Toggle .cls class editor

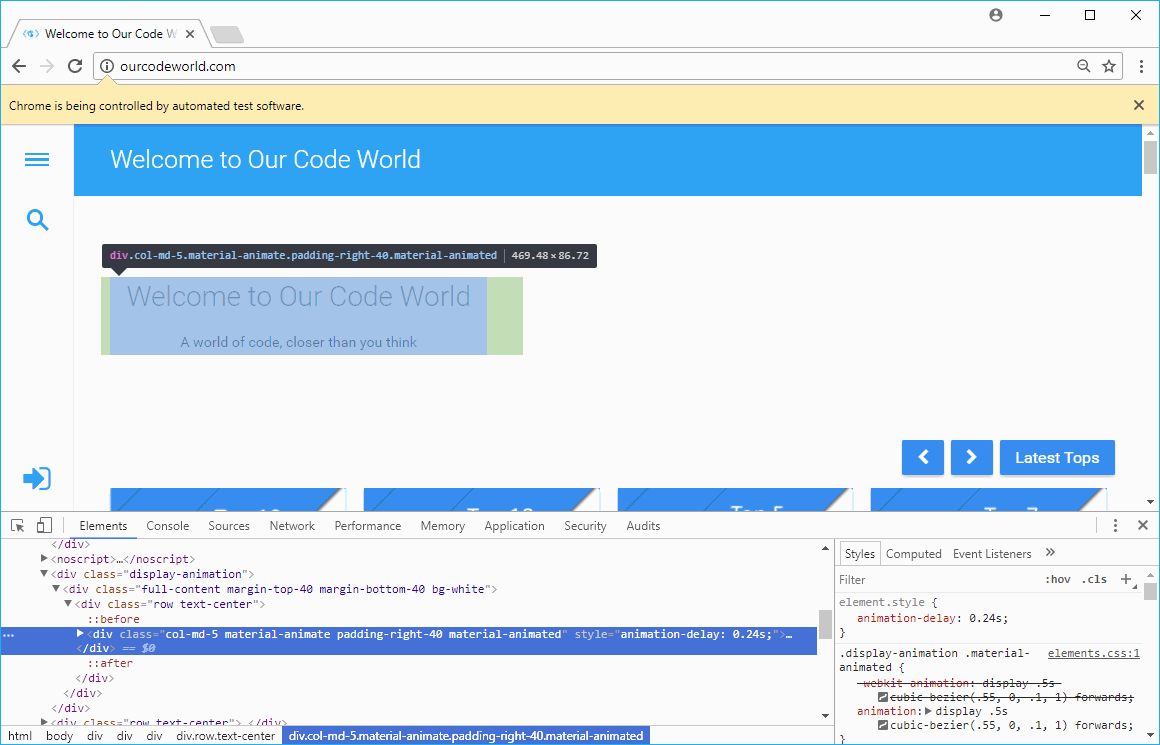point(1094,579)
